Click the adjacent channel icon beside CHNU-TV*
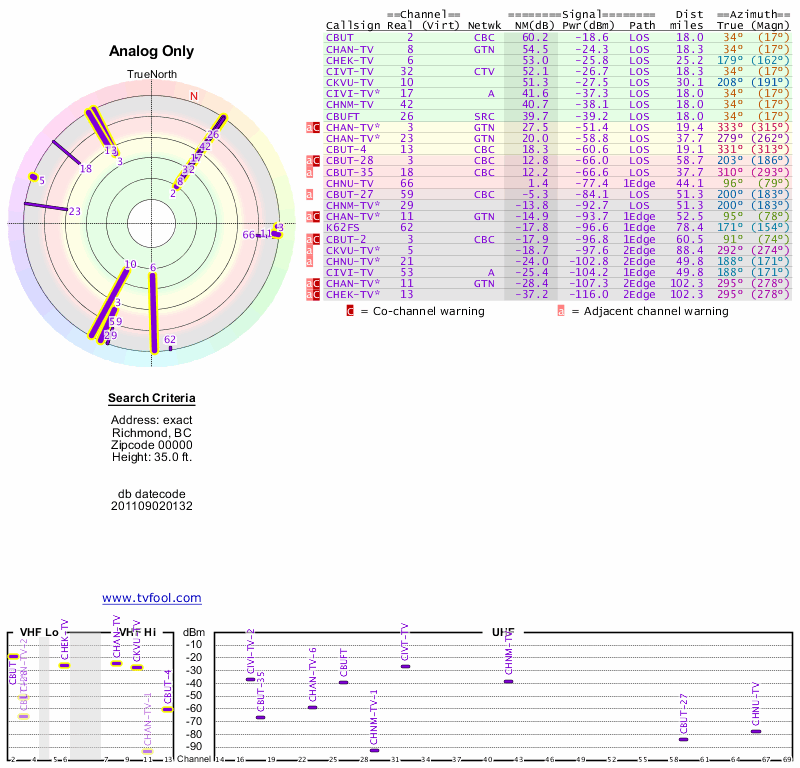Image resolution: width=800 pixels, height=768 pixels. click(311, 261)
